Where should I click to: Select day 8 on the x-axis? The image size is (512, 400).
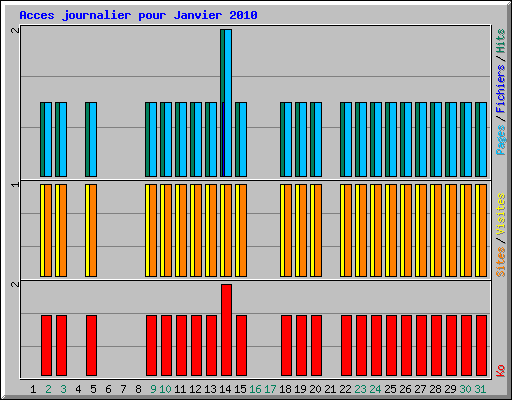(138, 389)
